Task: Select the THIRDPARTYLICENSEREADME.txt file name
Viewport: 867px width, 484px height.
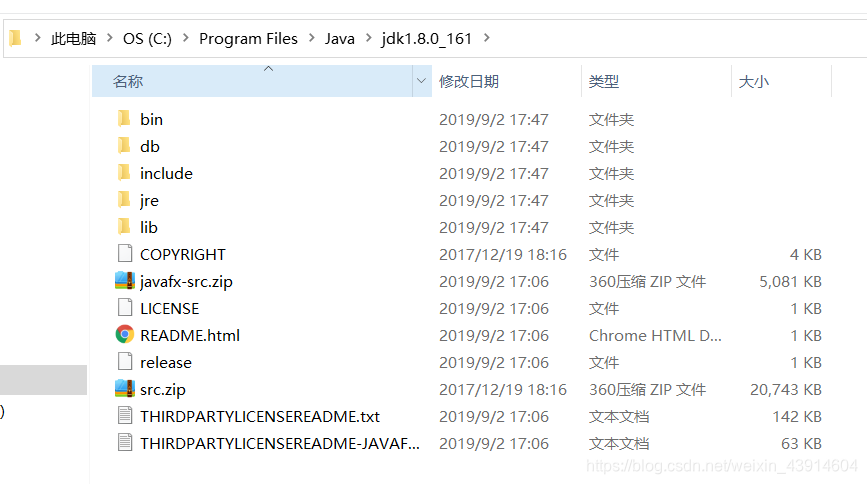Action: click(x=260, y=417)
